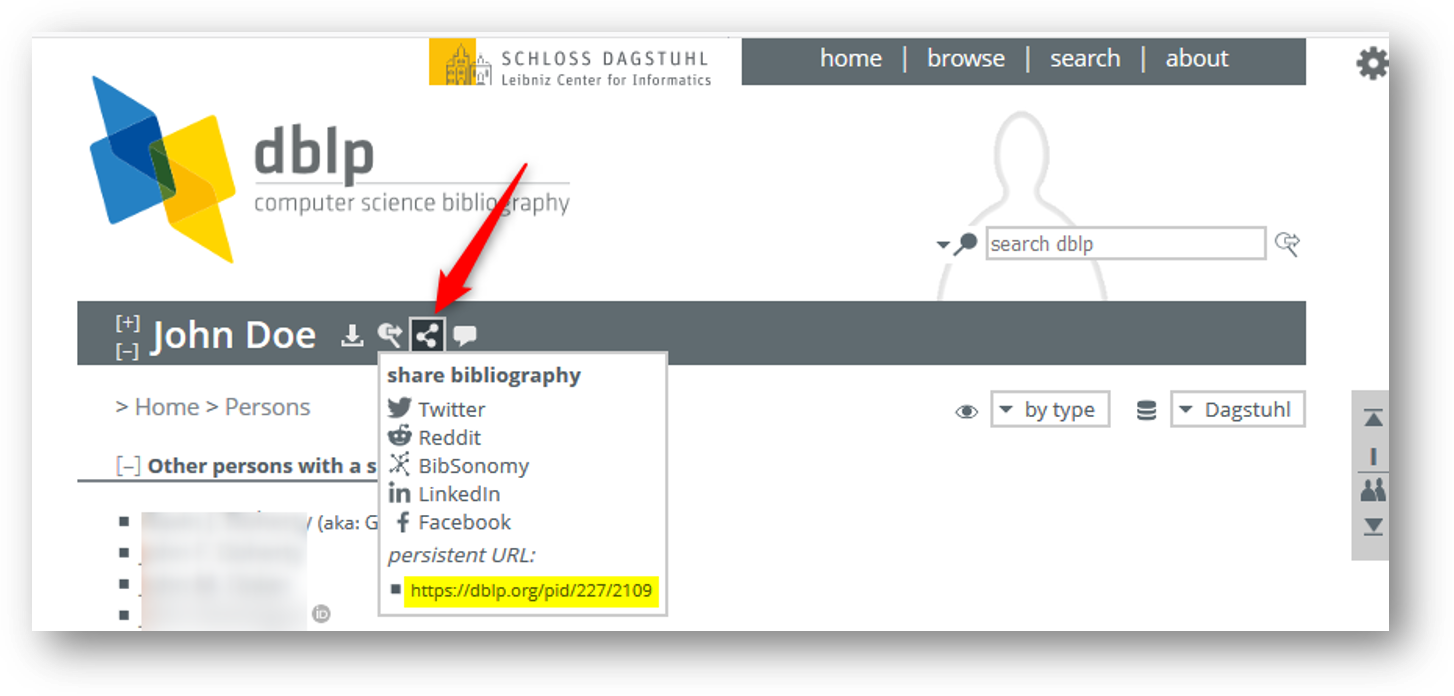Click the search options icon right of search box

pyautogui.click(x=1287, y=243)
